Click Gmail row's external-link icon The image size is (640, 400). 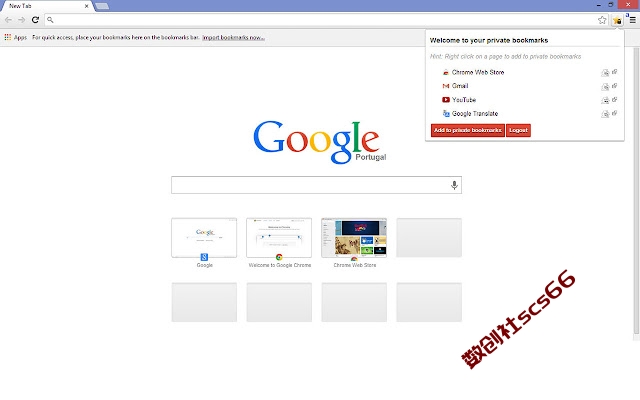point(614,86)
